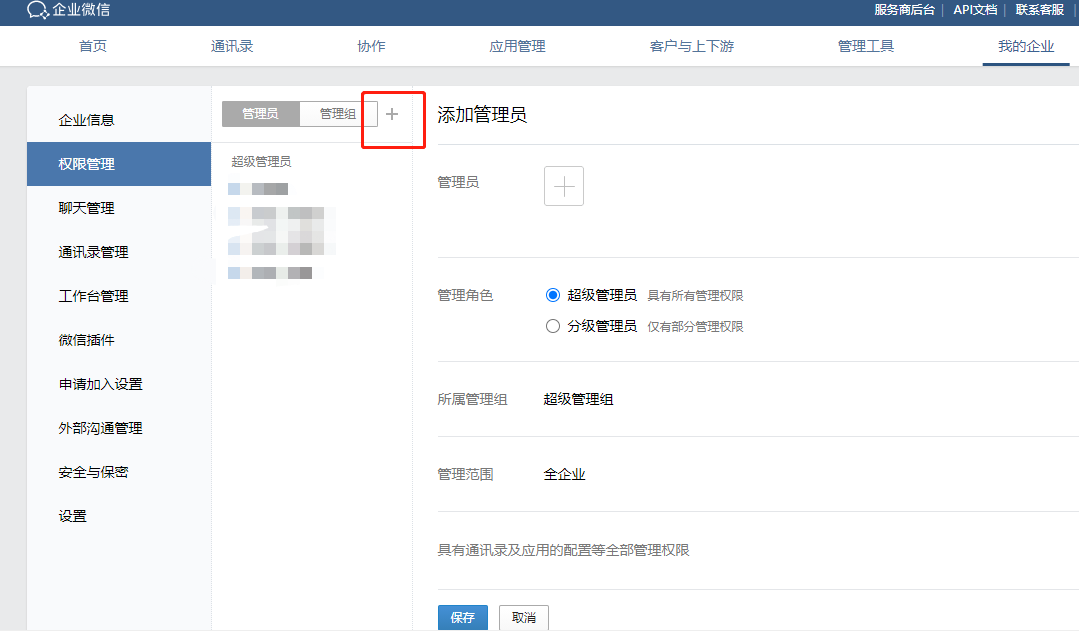
Task: Select the 超级管理员 radio button
Action: pyautogui.click(x=552, y=293)
